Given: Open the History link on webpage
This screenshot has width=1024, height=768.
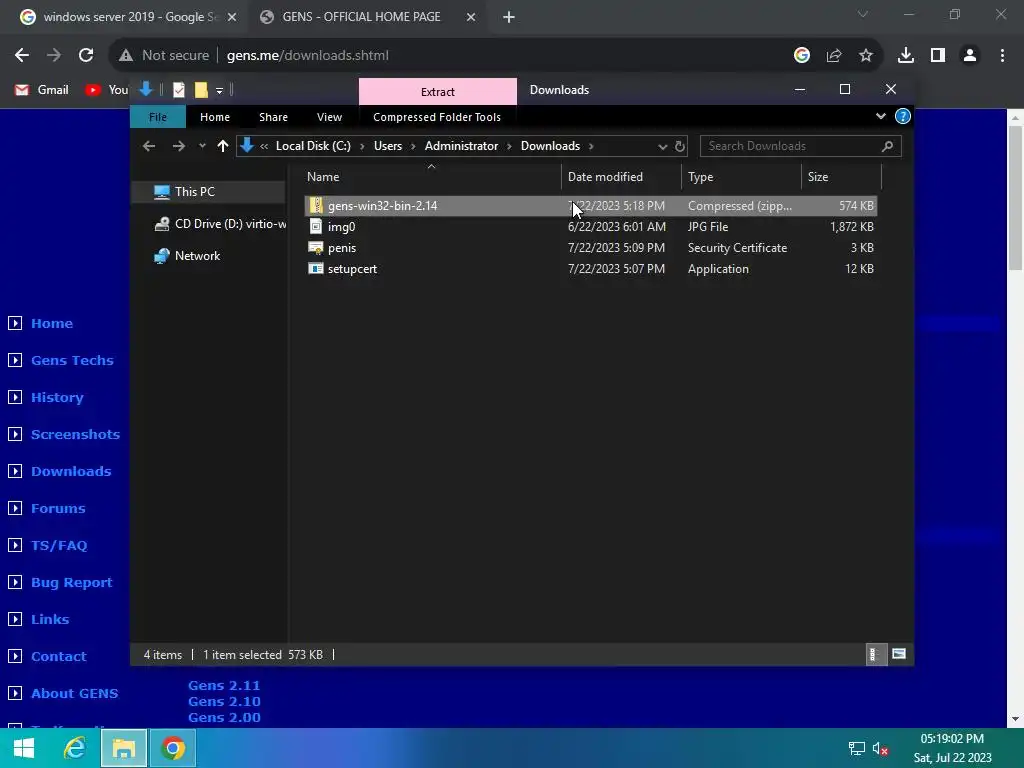Looking at the screenshot, I should [x=57, y=398].
